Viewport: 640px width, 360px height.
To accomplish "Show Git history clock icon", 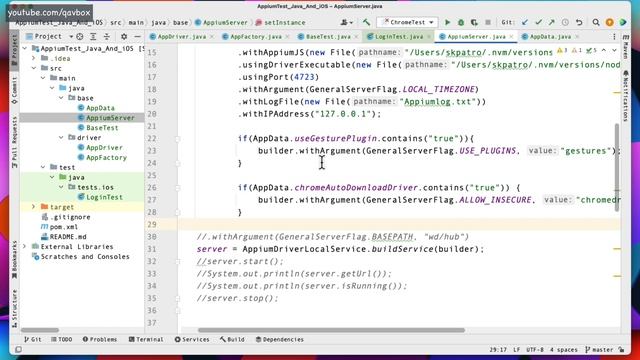I will pyautogui.click(x=565, y=22).
